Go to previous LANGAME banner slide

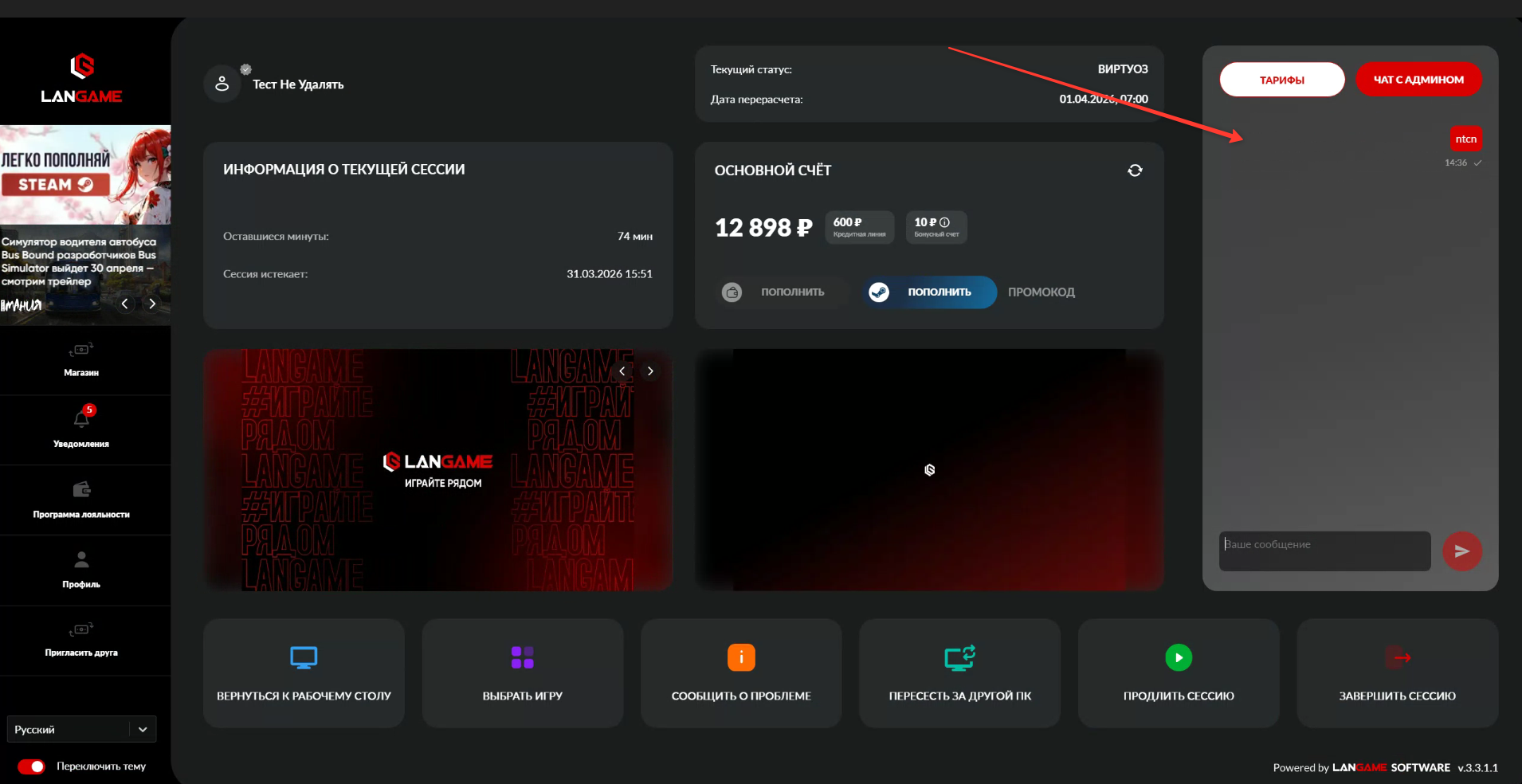(622, 371)
